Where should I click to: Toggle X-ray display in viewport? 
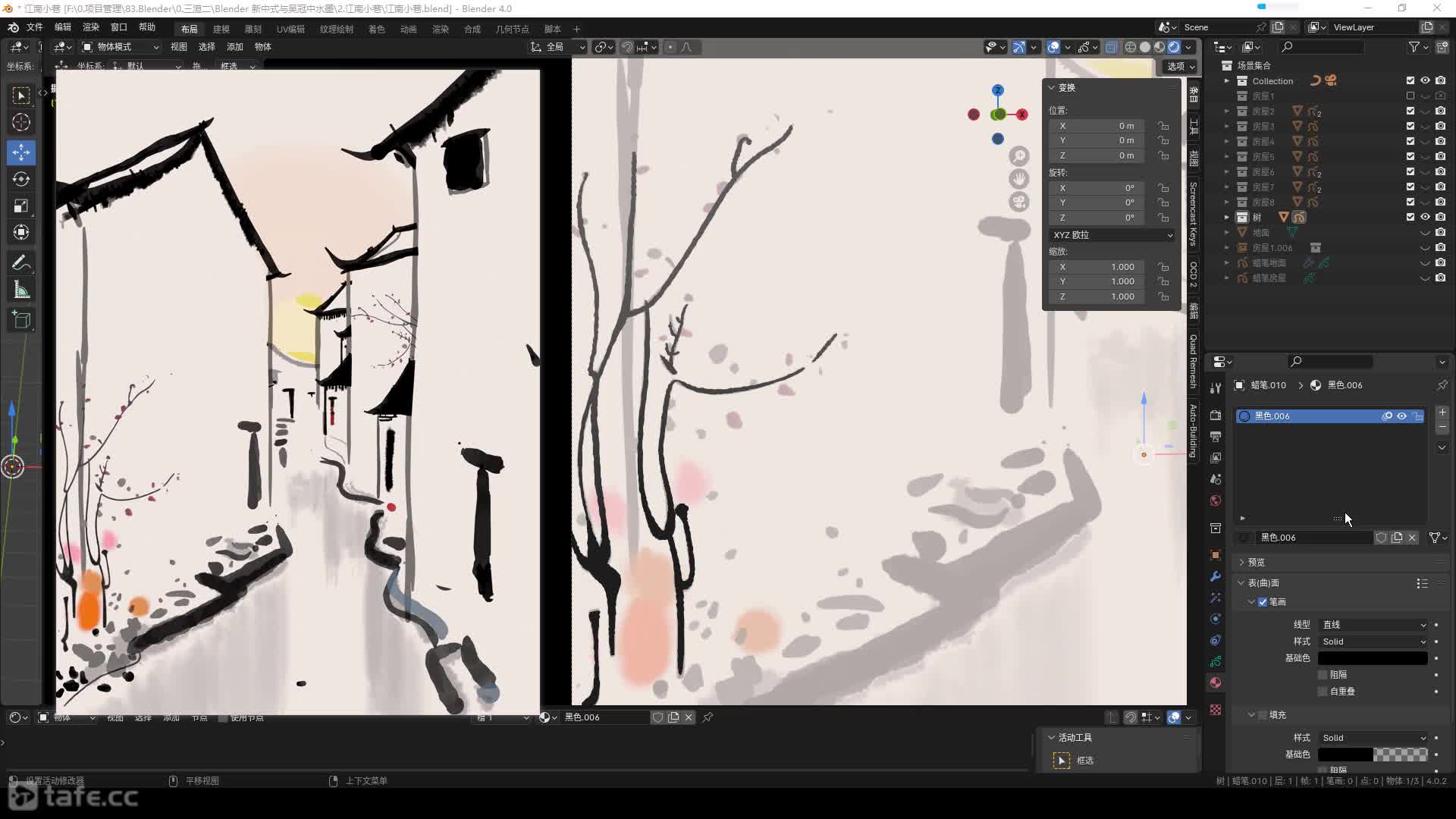1111,47
